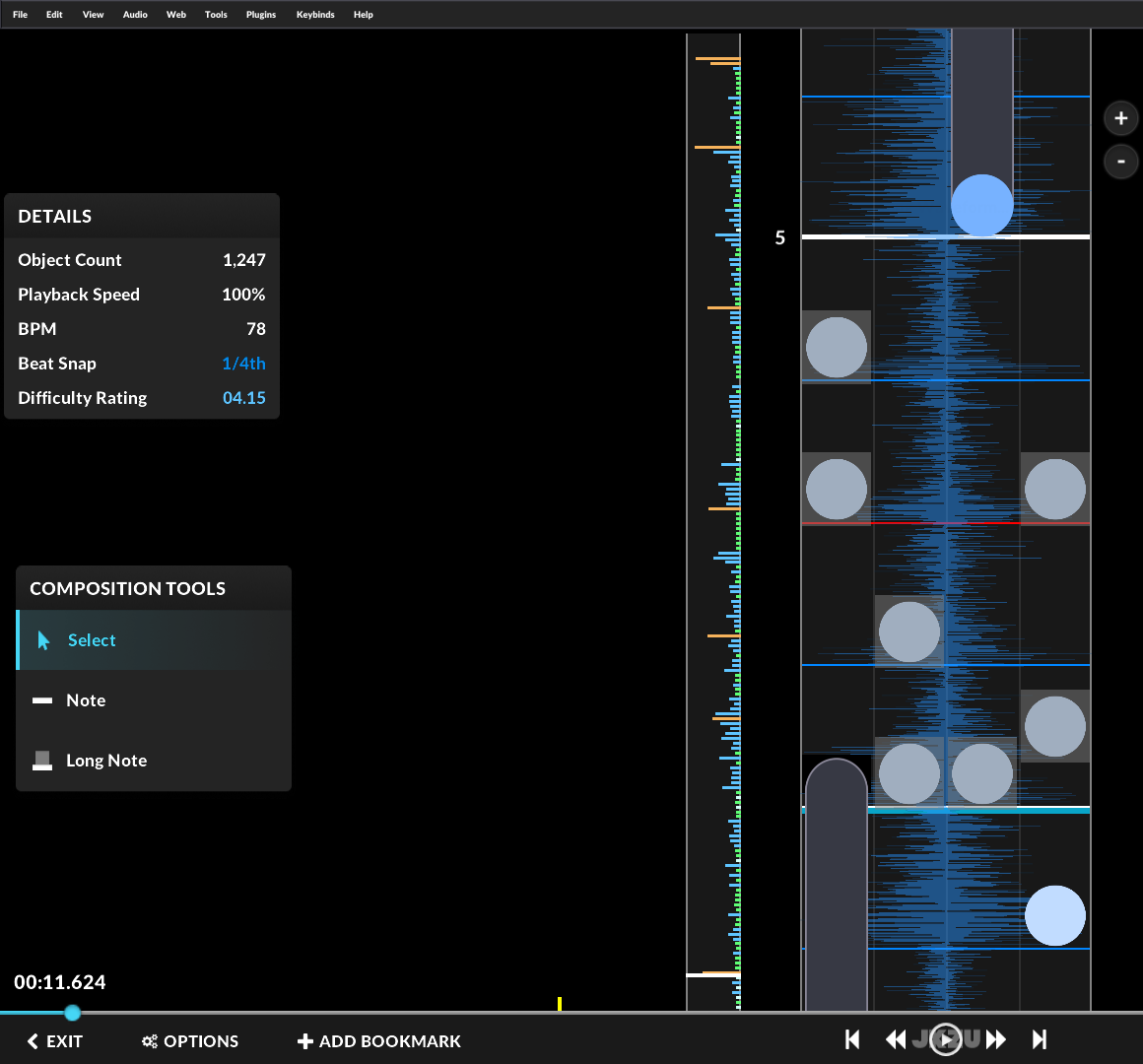Expand the Audio menu
This screenshot has height=1064, width=1143.
pyautogui.click(x=135, y=15)
